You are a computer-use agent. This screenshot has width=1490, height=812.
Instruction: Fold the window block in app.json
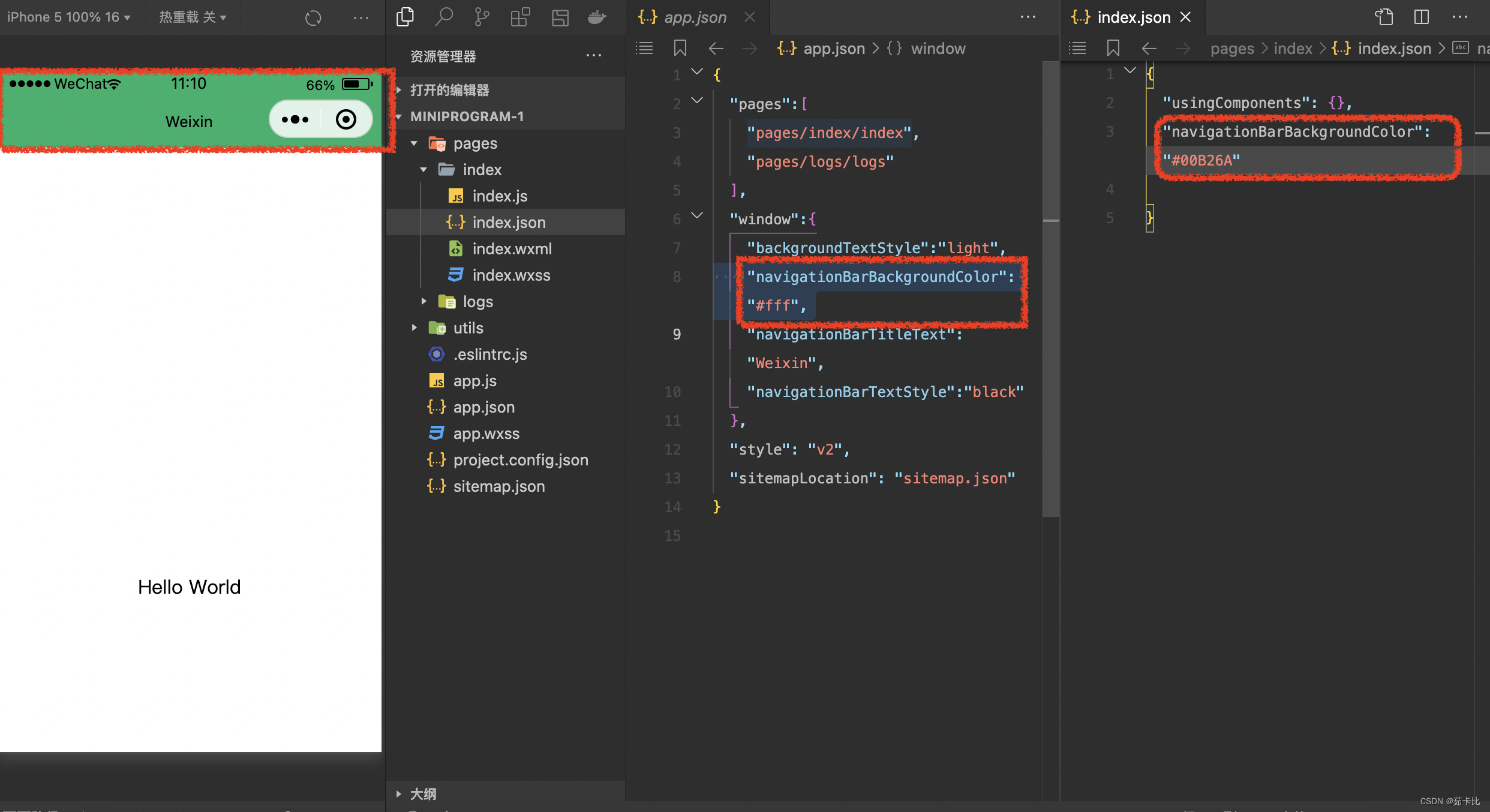[697, 216]
